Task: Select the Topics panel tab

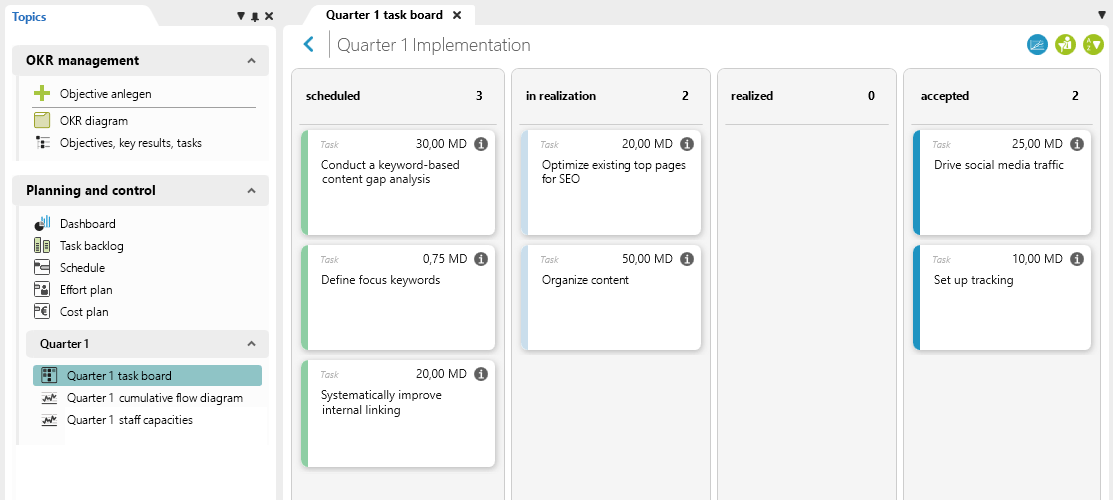Action: click(x=29, y=16)
